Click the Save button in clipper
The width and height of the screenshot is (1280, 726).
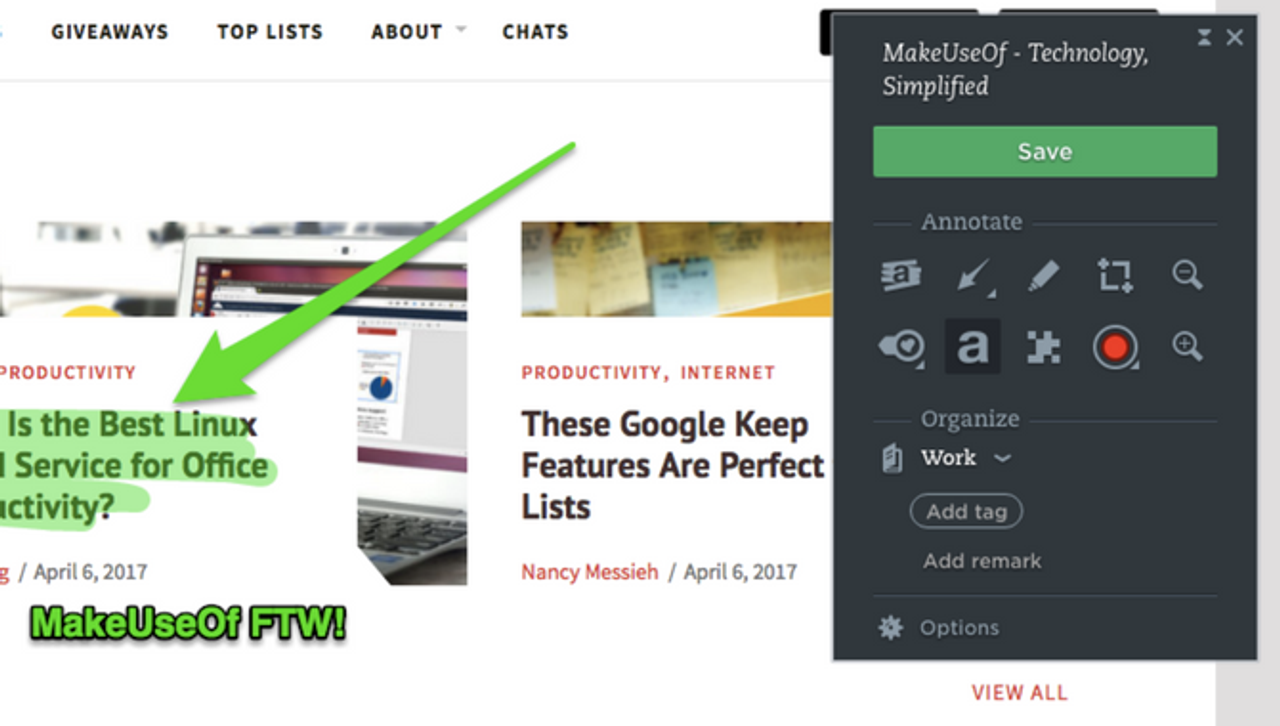1044,152
